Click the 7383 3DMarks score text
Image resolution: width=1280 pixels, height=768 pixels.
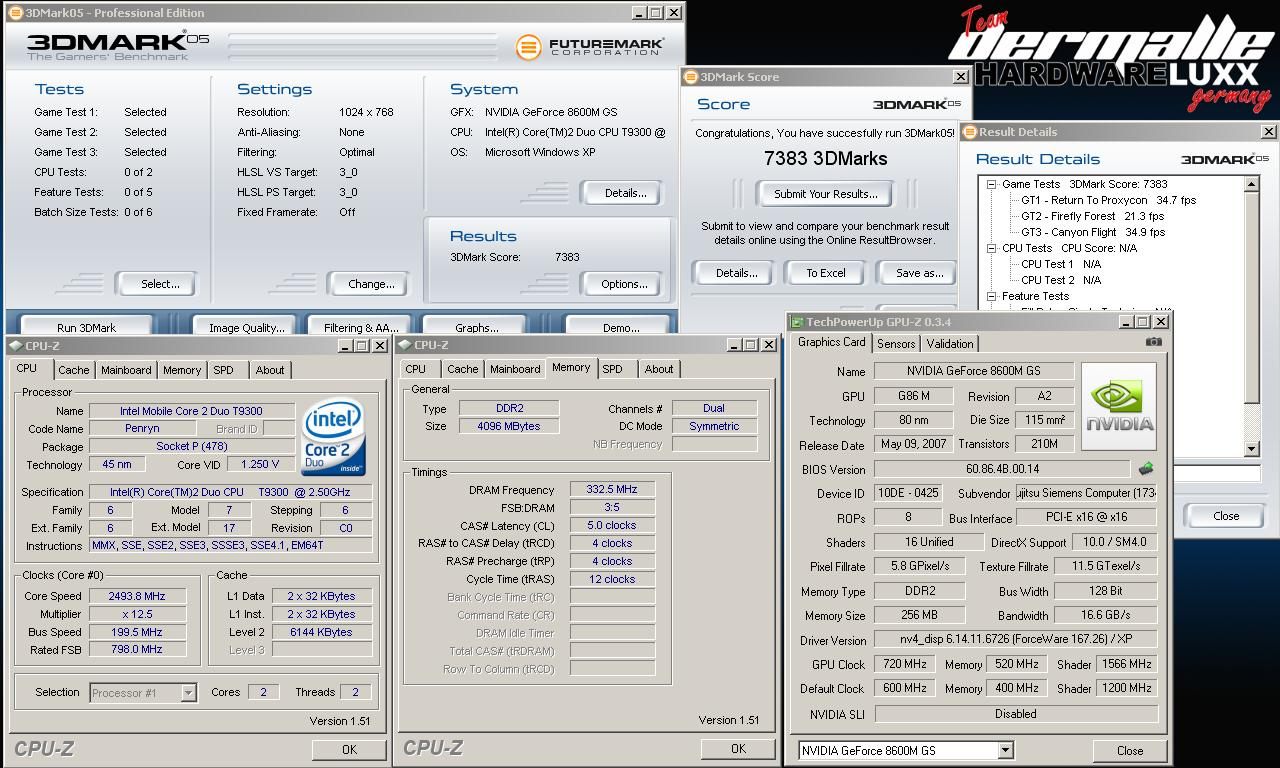point(825,158)
